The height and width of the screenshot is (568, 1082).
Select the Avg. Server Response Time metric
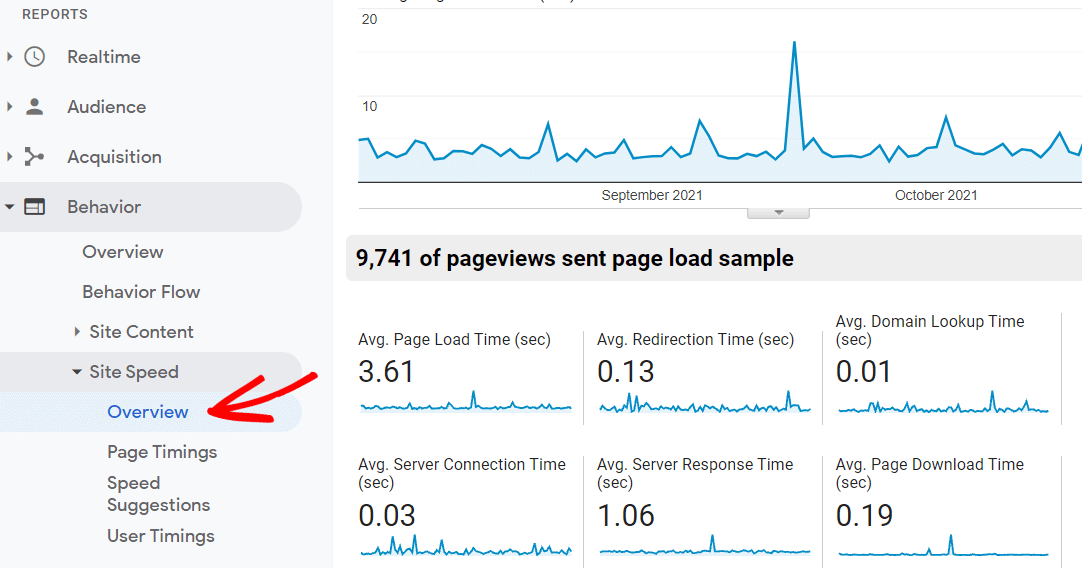click(x=695, y=473)
